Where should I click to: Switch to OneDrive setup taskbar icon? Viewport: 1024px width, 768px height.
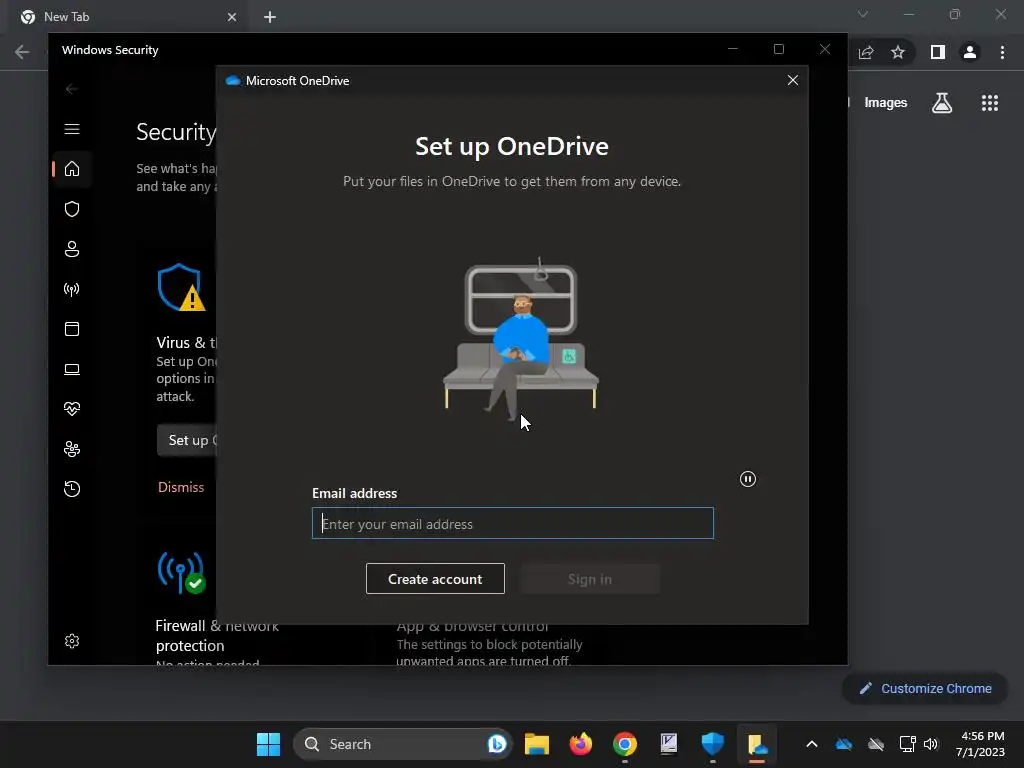tap(757, 744)
